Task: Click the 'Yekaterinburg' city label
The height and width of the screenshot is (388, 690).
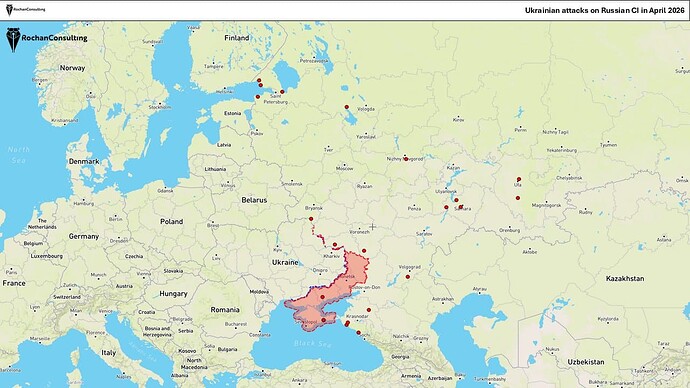Action: 562,150
